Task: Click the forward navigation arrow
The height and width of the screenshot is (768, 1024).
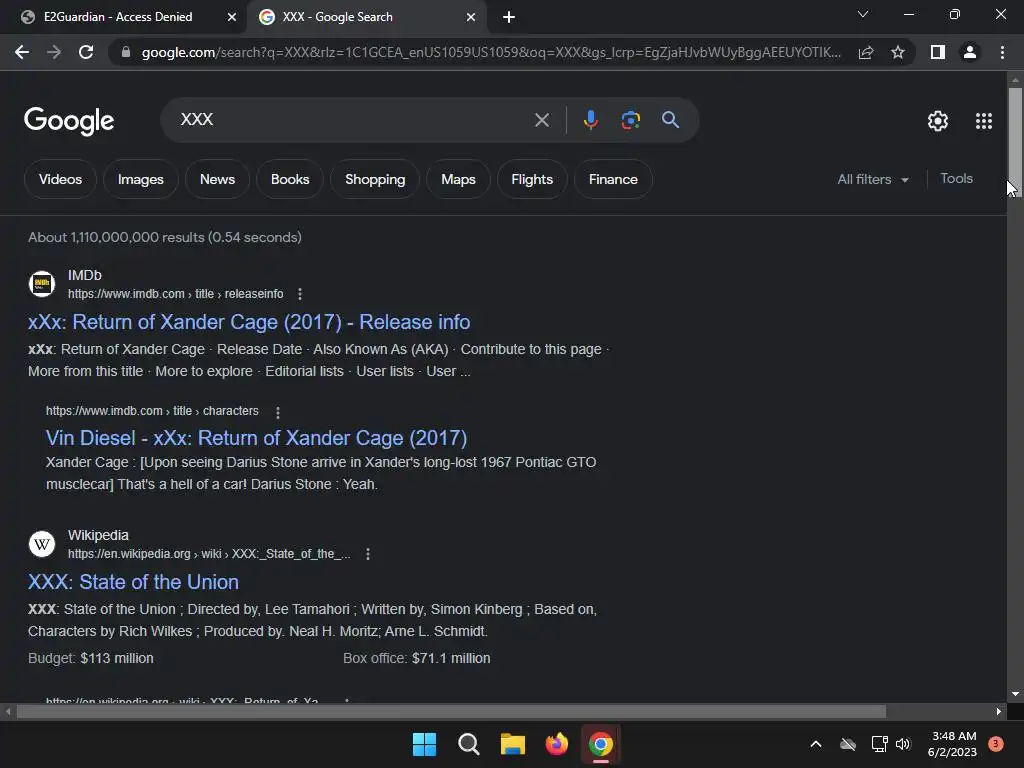Action: (54, 52)
